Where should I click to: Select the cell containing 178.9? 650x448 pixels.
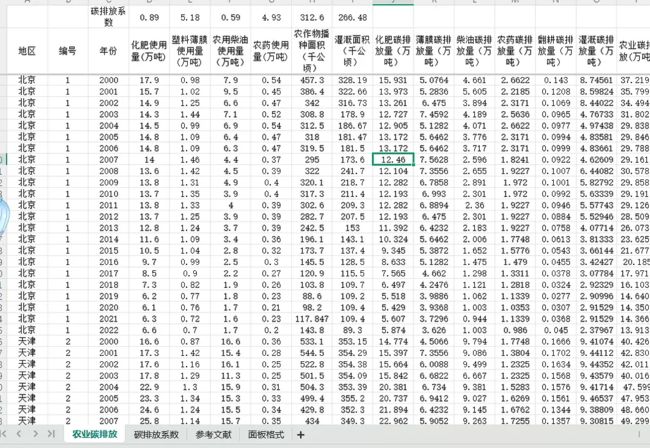click(x=352, y=114)
